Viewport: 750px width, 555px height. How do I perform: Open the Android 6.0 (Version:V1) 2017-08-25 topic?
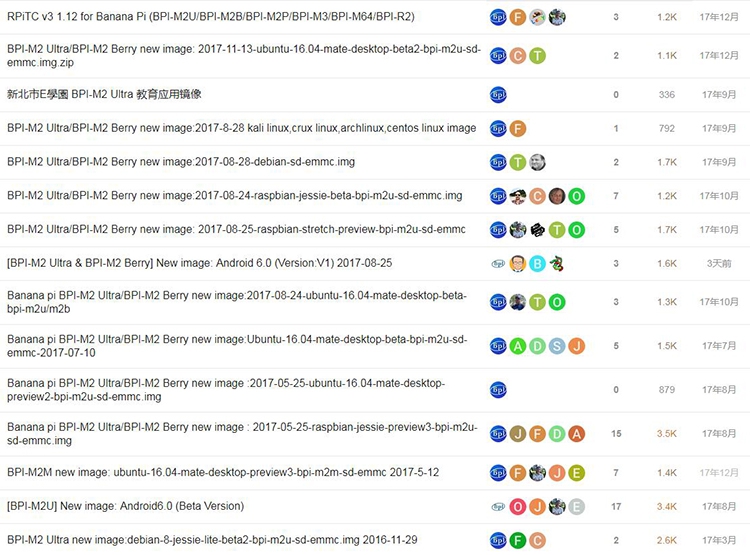(199, 263)
